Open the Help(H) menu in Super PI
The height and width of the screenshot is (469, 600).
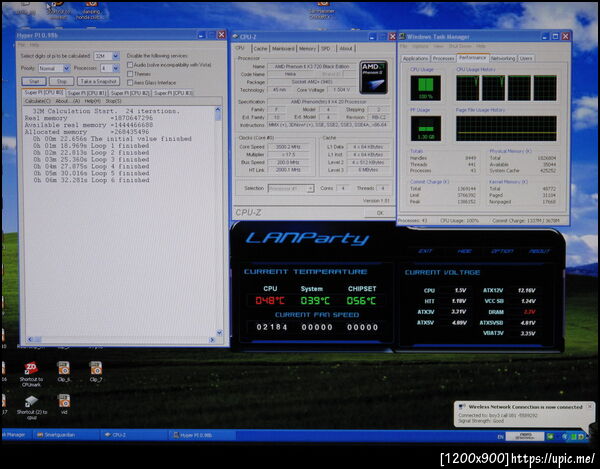(93, 101)
